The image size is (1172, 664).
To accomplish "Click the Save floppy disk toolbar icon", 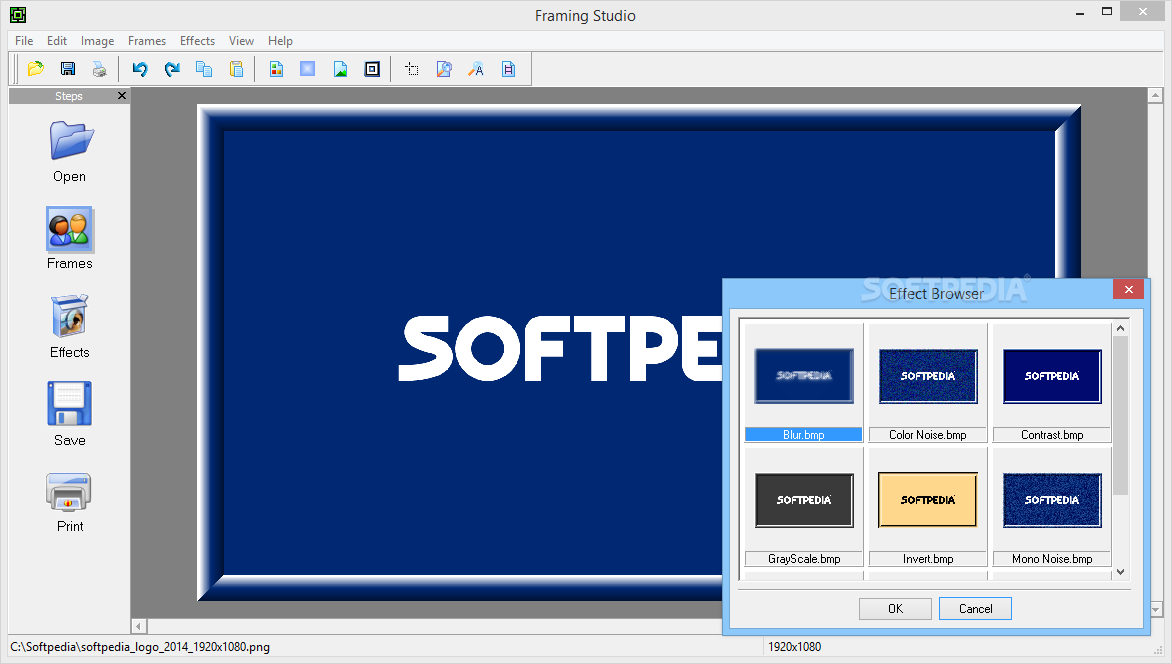I will click(67, 69).
